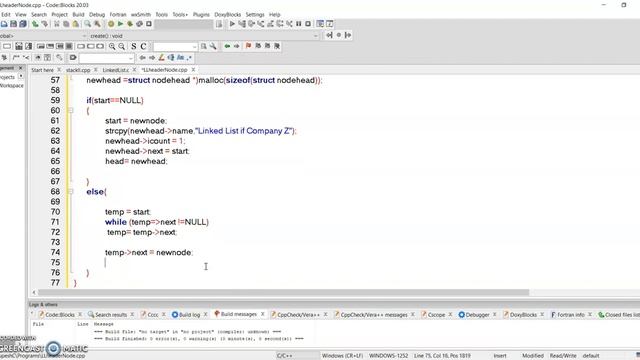
Task: Toggle selected text only search icon
Action: coord(171,58)
